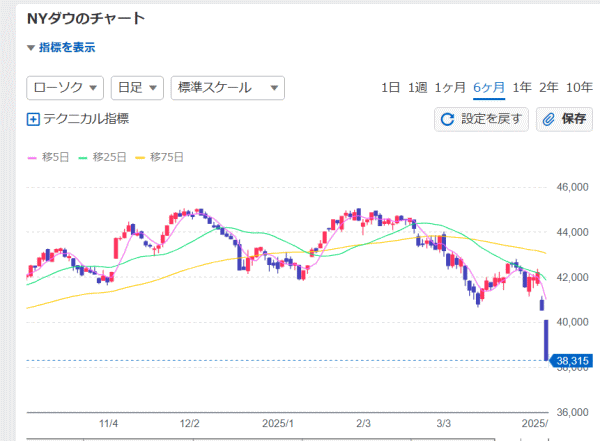Select the 1週 time range
This screenshot has width=600, height=441.
(x=417, y=88)
